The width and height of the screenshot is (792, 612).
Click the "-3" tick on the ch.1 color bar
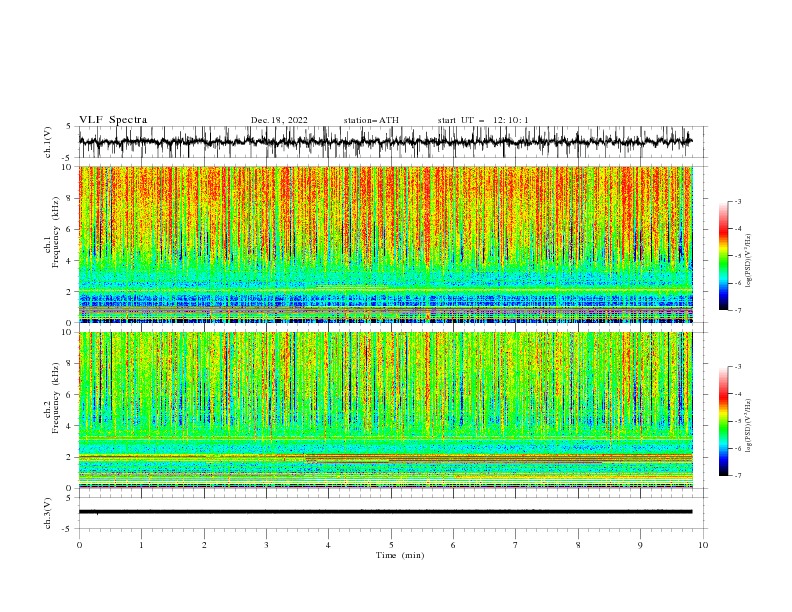(x=737, y=201)
